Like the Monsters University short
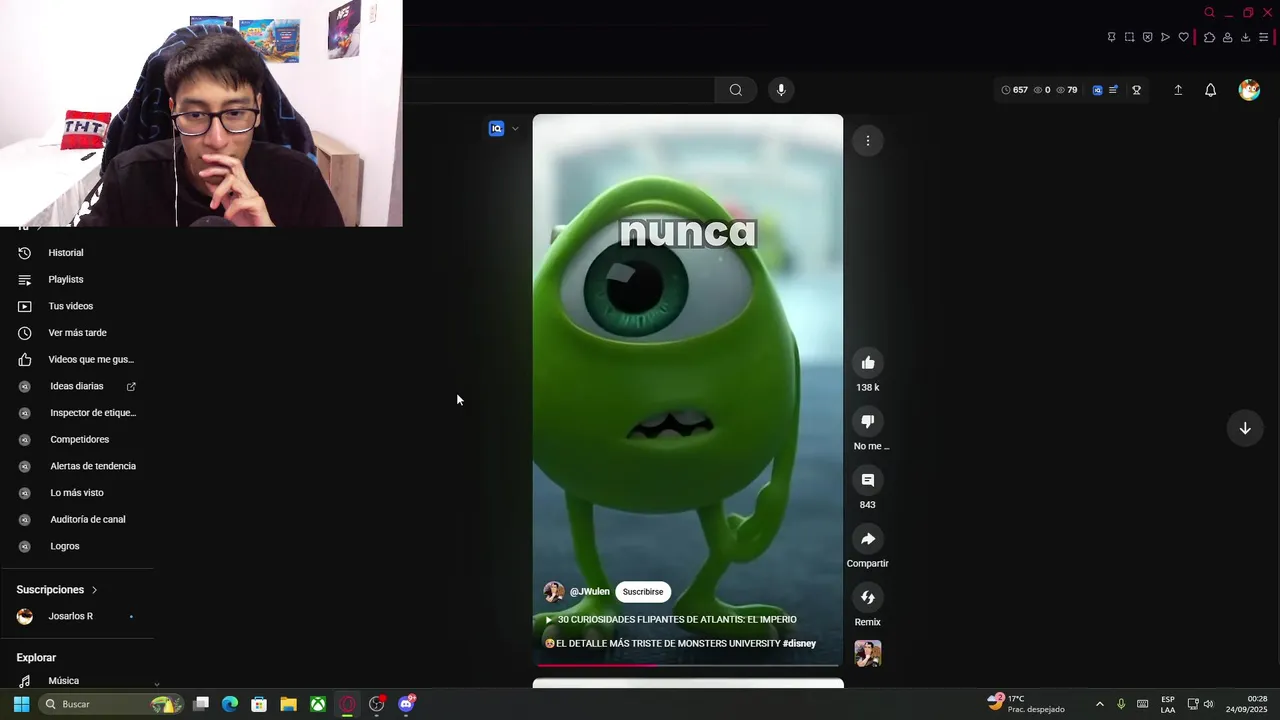This screenshot has width=1280, height=720. (868, 362)
